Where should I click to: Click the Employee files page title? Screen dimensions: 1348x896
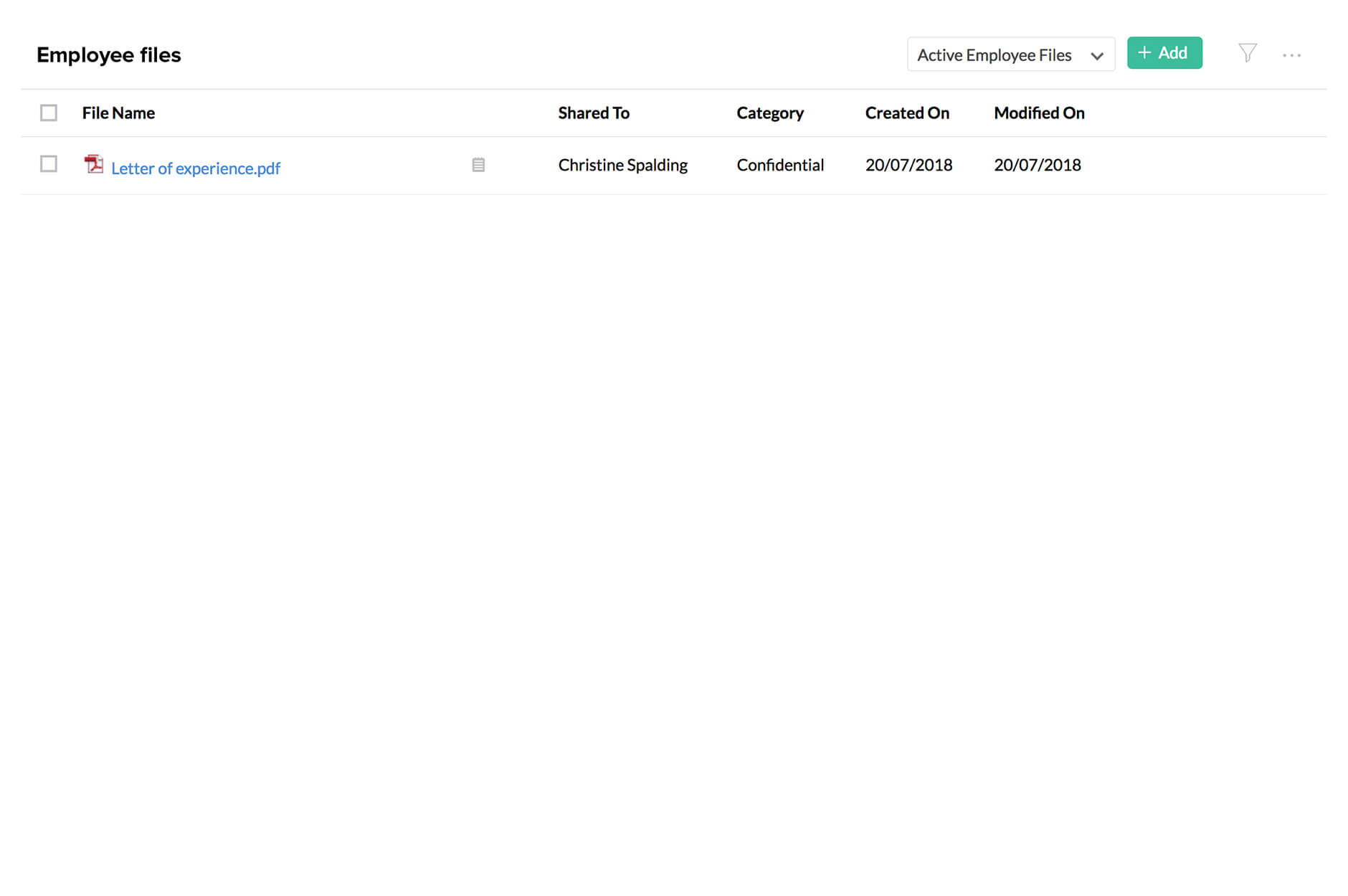click(x=109, y=54)
